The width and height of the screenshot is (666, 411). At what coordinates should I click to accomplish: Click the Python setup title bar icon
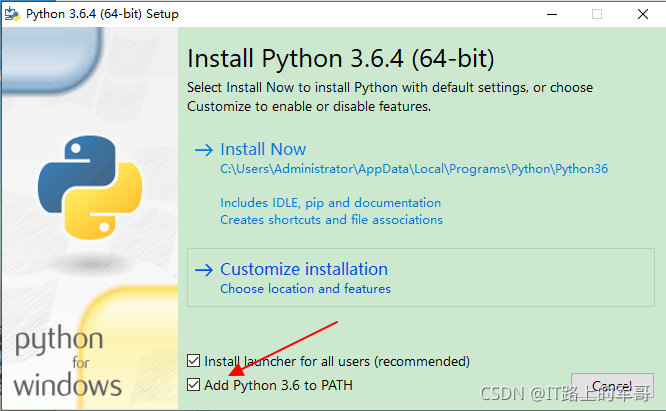12,14
